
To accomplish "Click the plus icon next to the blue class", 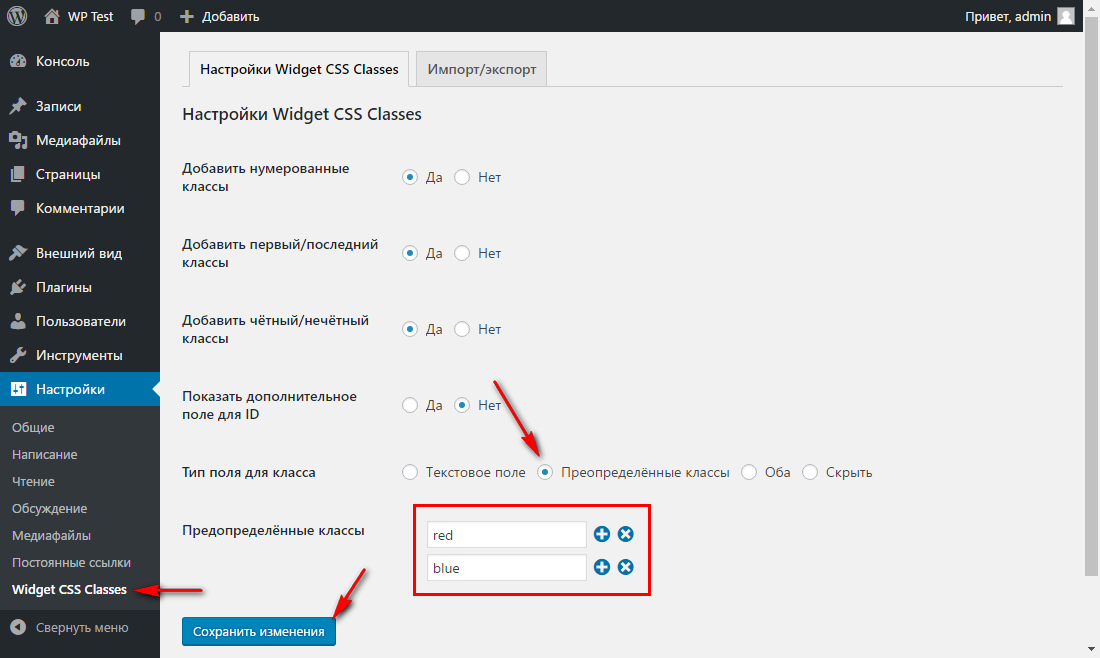I will [x=602, y=568].
